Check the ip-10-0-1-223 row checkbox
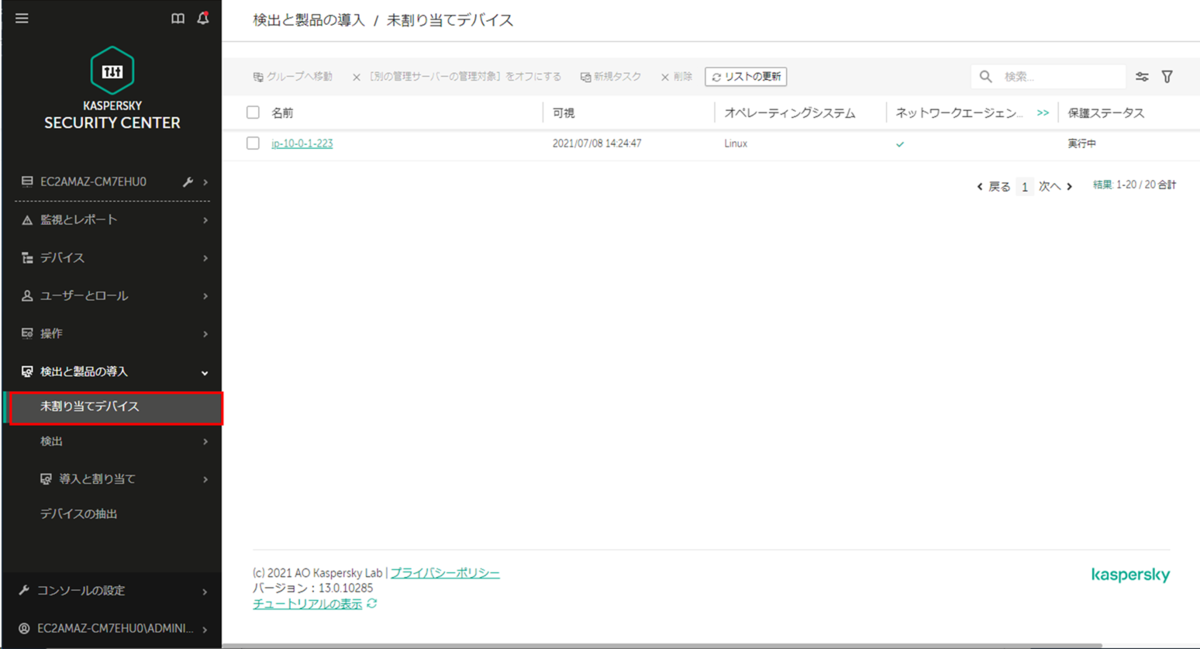This screenshot has width=1200, height=649. point(253,143)
